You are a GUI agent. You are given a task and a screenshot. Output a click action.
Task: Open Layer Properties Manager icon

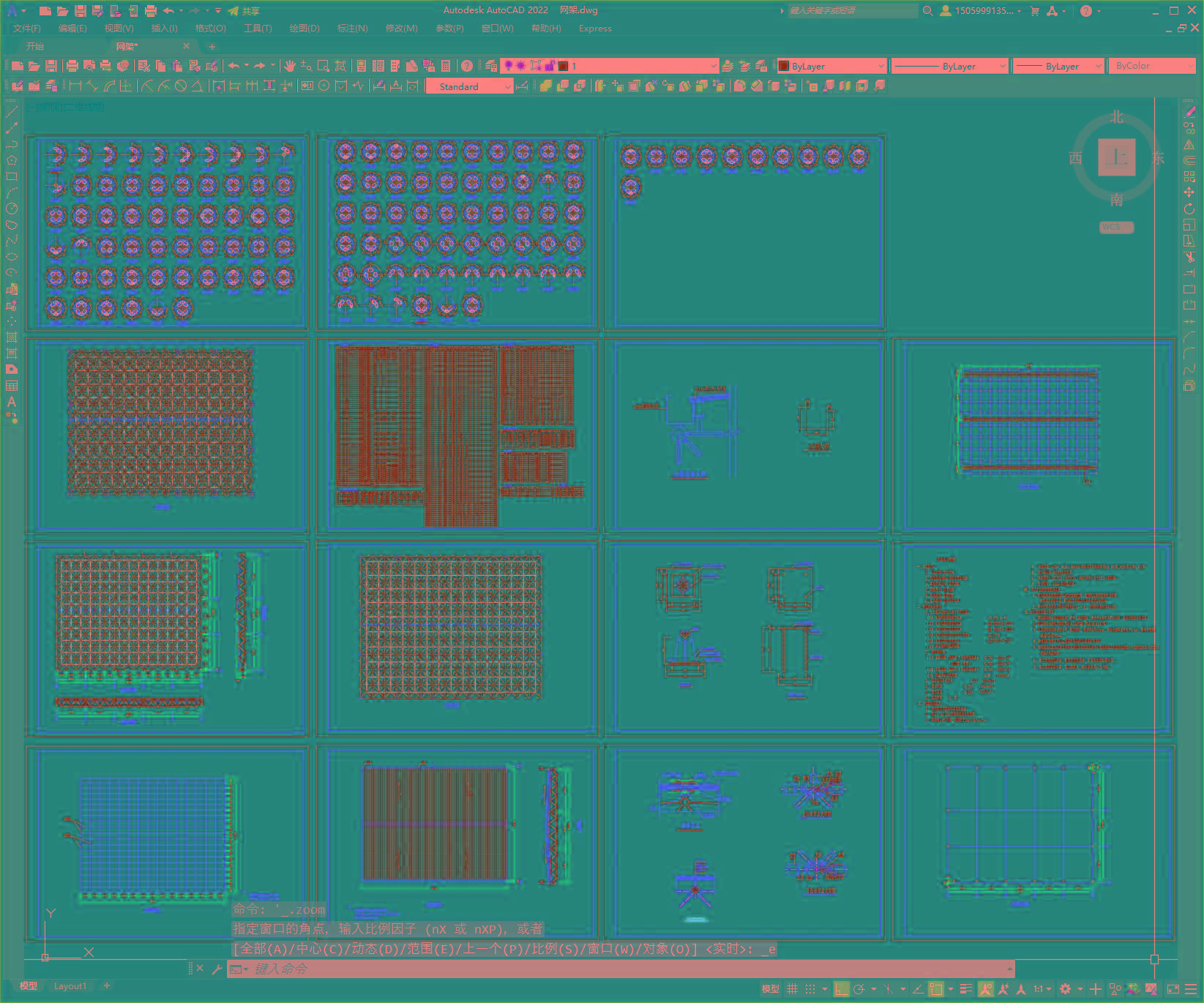(x=491, y=66)
